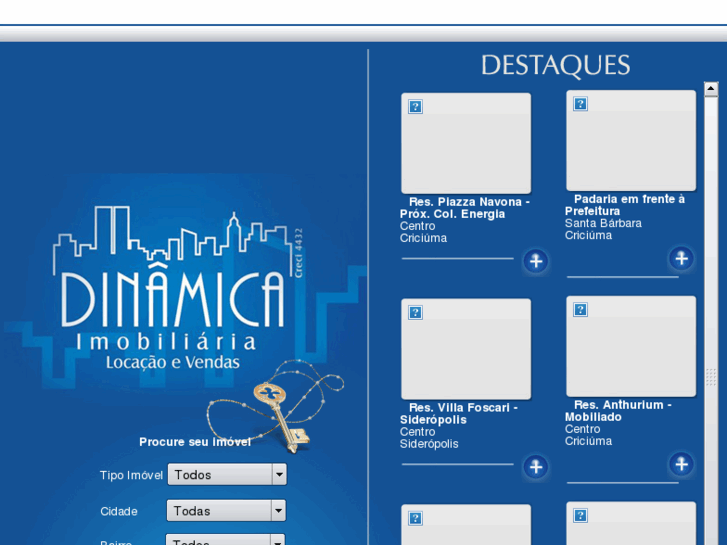Click the 'Santa Bárbara' neighborhood text
The width and height of the screenshot is (727, 545).
coord(603,223)
